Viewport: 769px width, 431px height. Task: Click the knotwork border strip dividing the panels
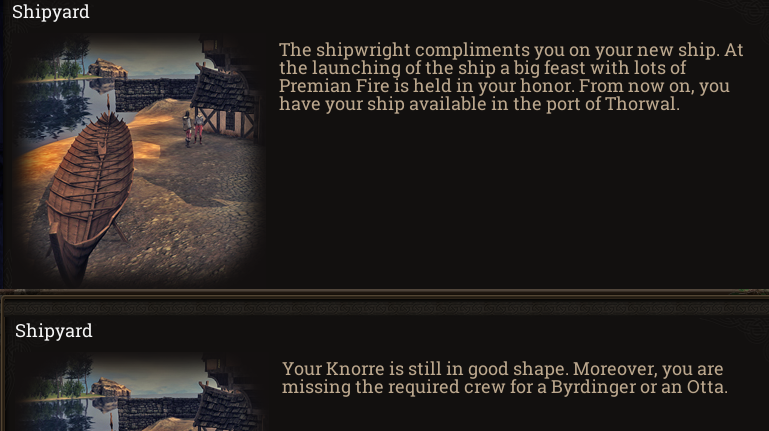coord(384,307)
